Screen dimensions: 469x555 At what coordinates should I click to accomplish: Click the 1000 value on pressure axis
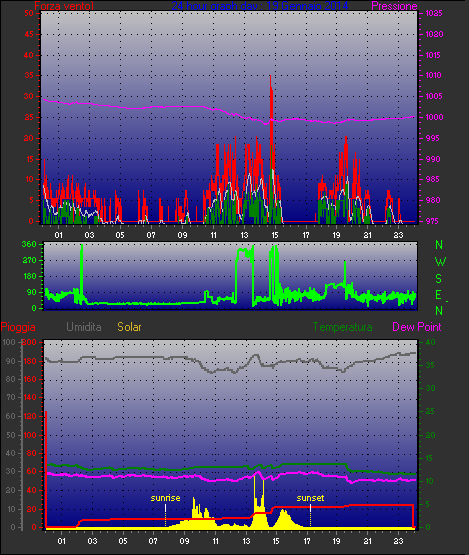(434, 117)
